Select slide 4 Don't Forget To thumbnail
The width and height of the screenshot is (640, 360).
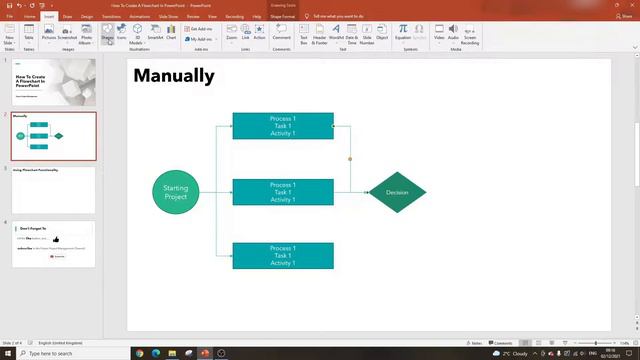tap(54, 244)
